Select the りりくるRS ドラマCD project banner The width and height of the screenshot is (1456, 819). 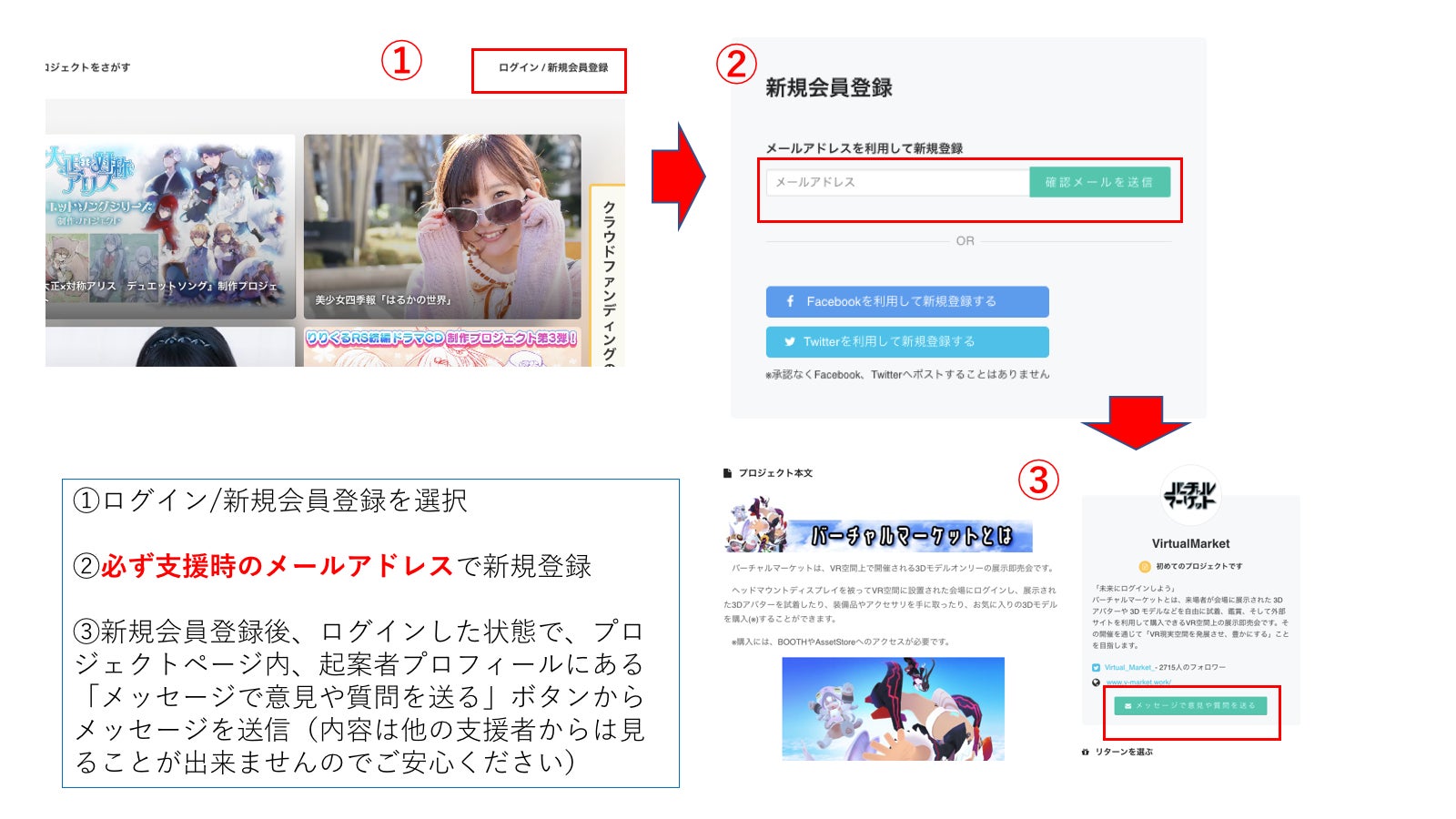[442, 348]
